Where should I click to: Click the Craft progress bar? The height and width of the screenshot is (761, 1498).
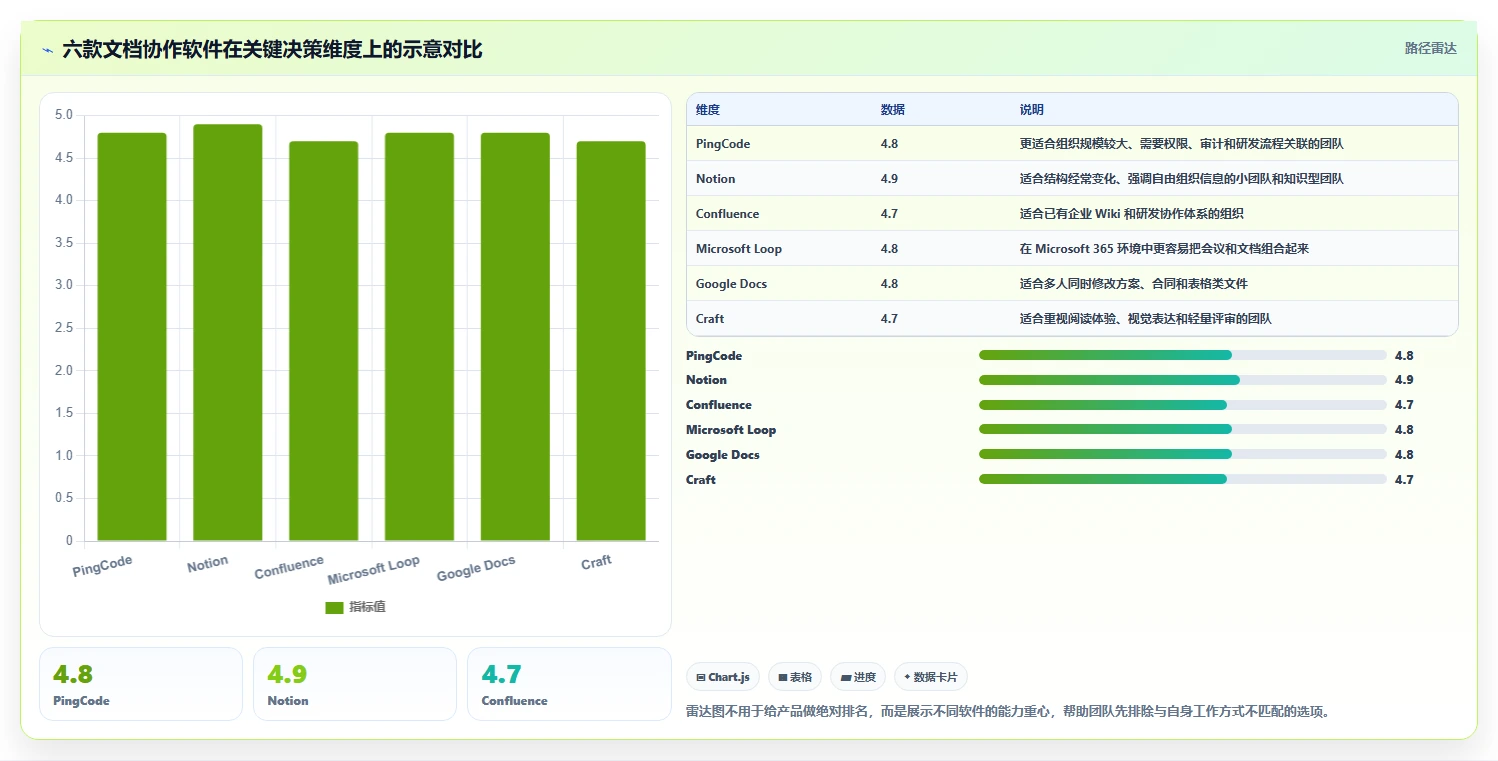1183,479
